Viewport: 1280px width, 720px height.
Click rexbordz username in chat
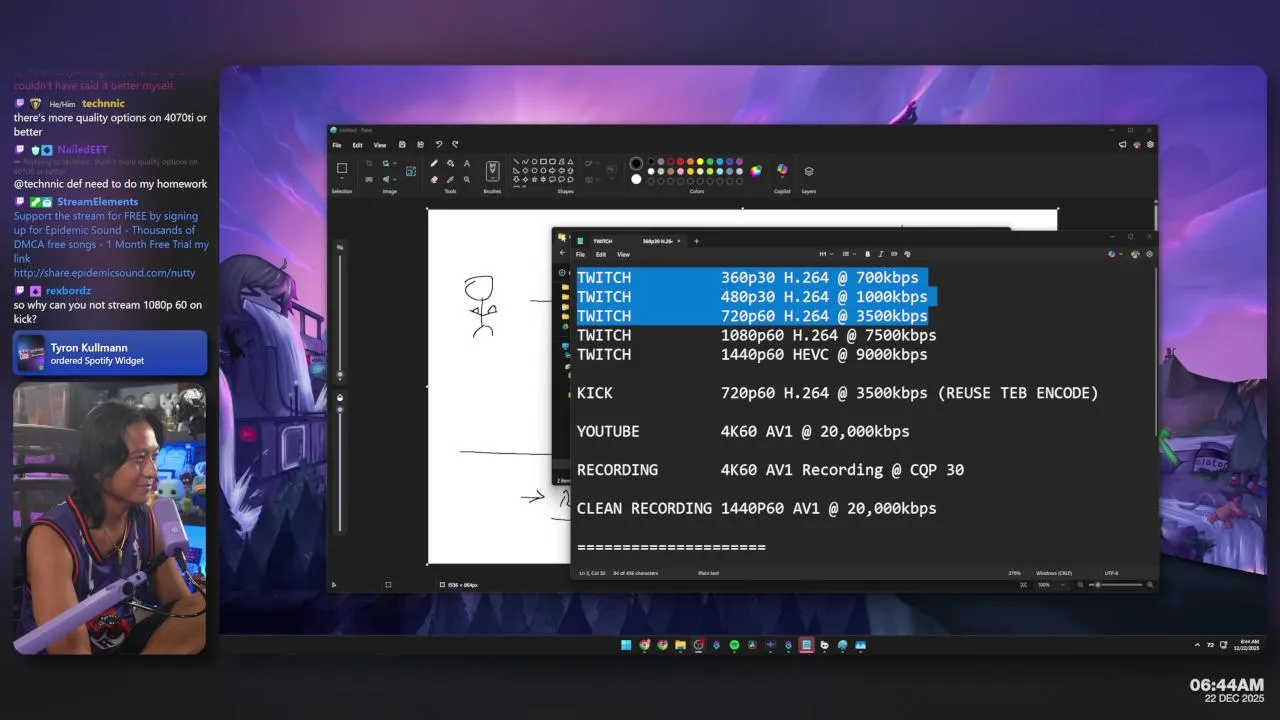click(68, 291)
